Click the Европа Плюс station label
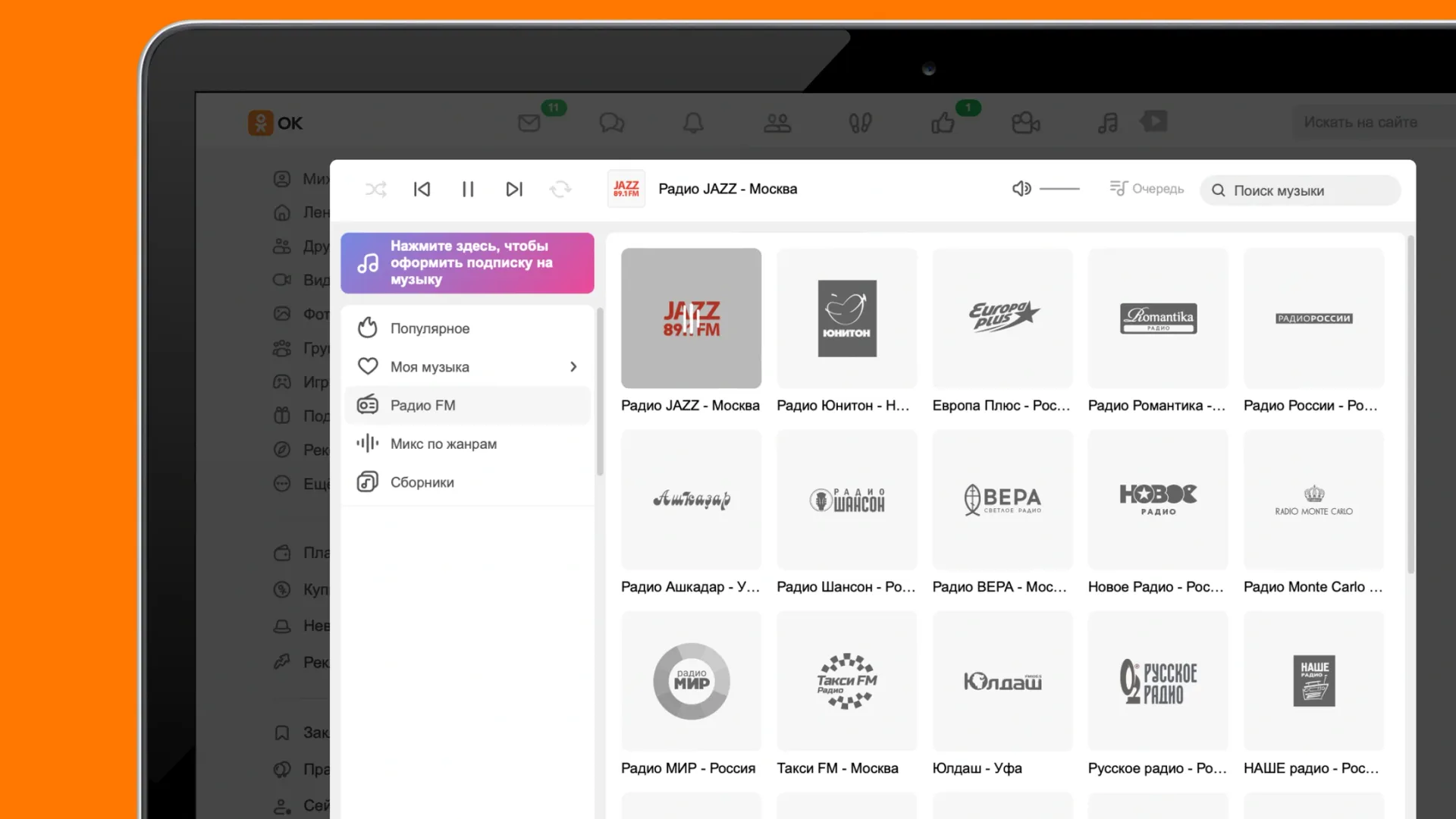Image resolution: width=1456 pixels, height=819 pixels. coord(1002,406)
